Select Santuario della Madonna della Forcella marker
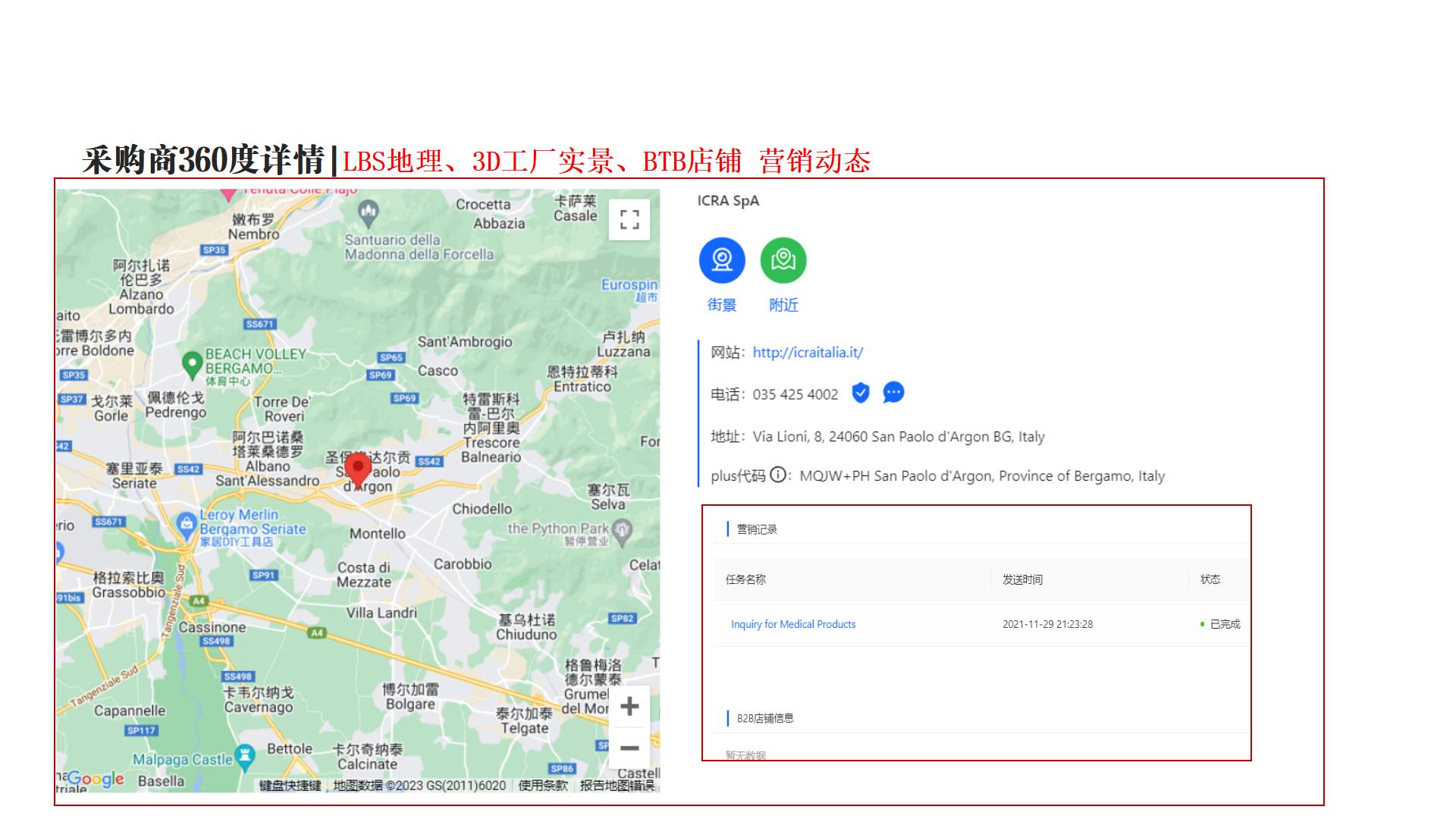This screenshot has height=819, width=1456. [369, 214]
